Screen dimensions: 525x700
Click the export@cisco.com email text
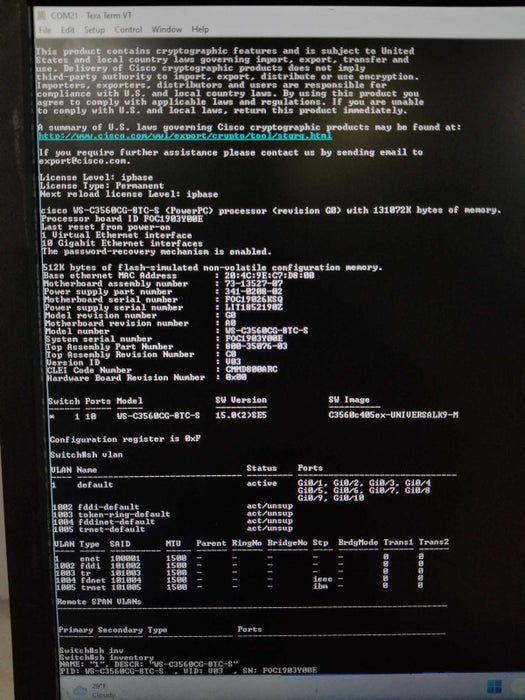82,161
